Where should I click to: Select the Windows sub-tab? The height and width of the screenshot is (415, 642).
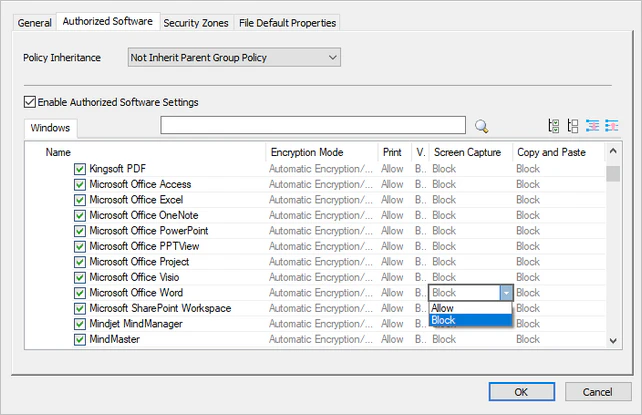pyautogui.click(x=50, y=128)
